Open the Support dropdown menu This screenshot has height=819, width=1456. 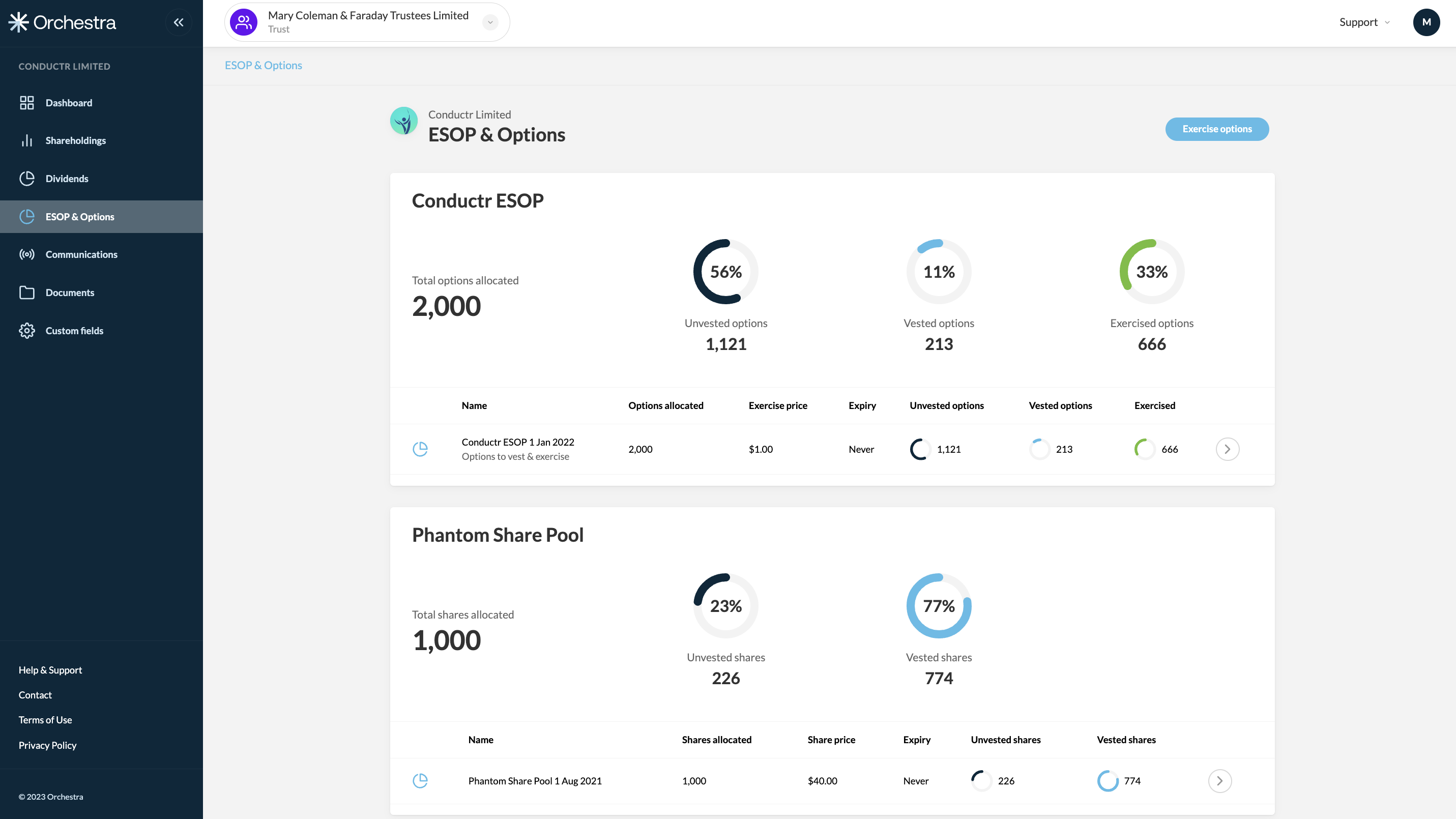pos(1364,22)
